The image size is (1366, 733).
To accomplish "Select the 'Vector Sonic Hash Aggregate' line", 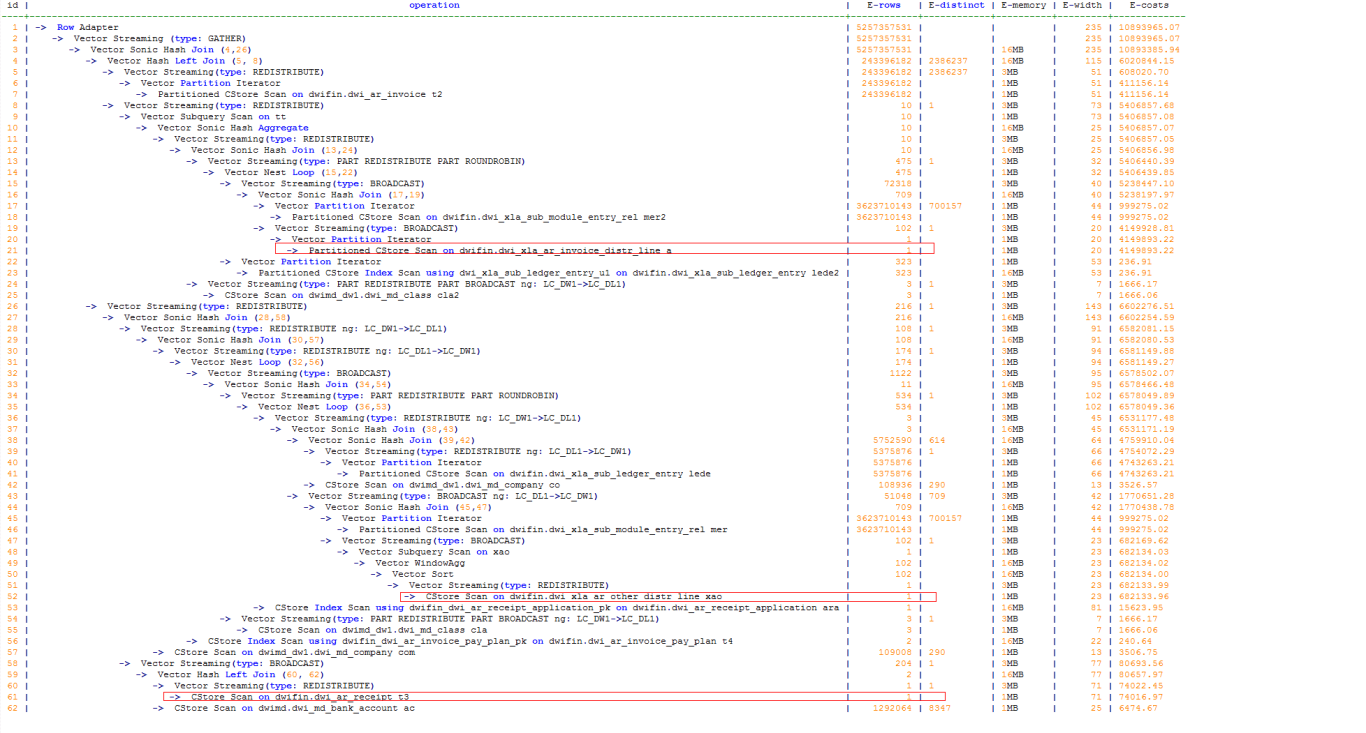I will click(x=232, y=128).
